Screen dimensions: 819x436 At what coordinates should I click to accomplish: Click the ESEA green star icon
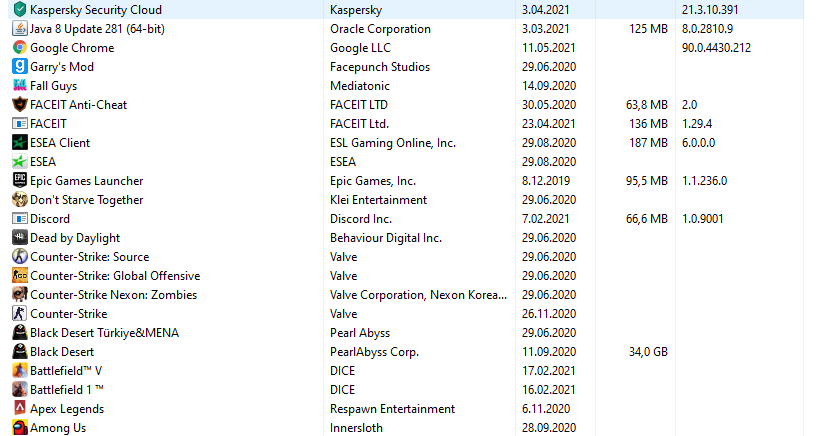[20, 161]
